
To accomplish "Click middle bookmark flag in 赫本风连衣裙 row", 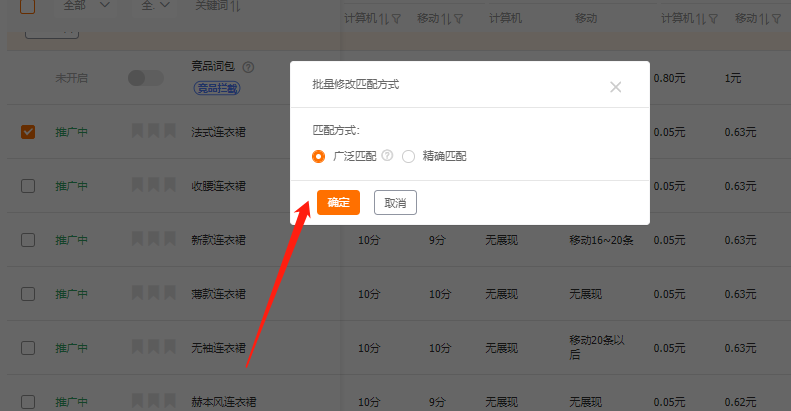I will click(153, 400).
